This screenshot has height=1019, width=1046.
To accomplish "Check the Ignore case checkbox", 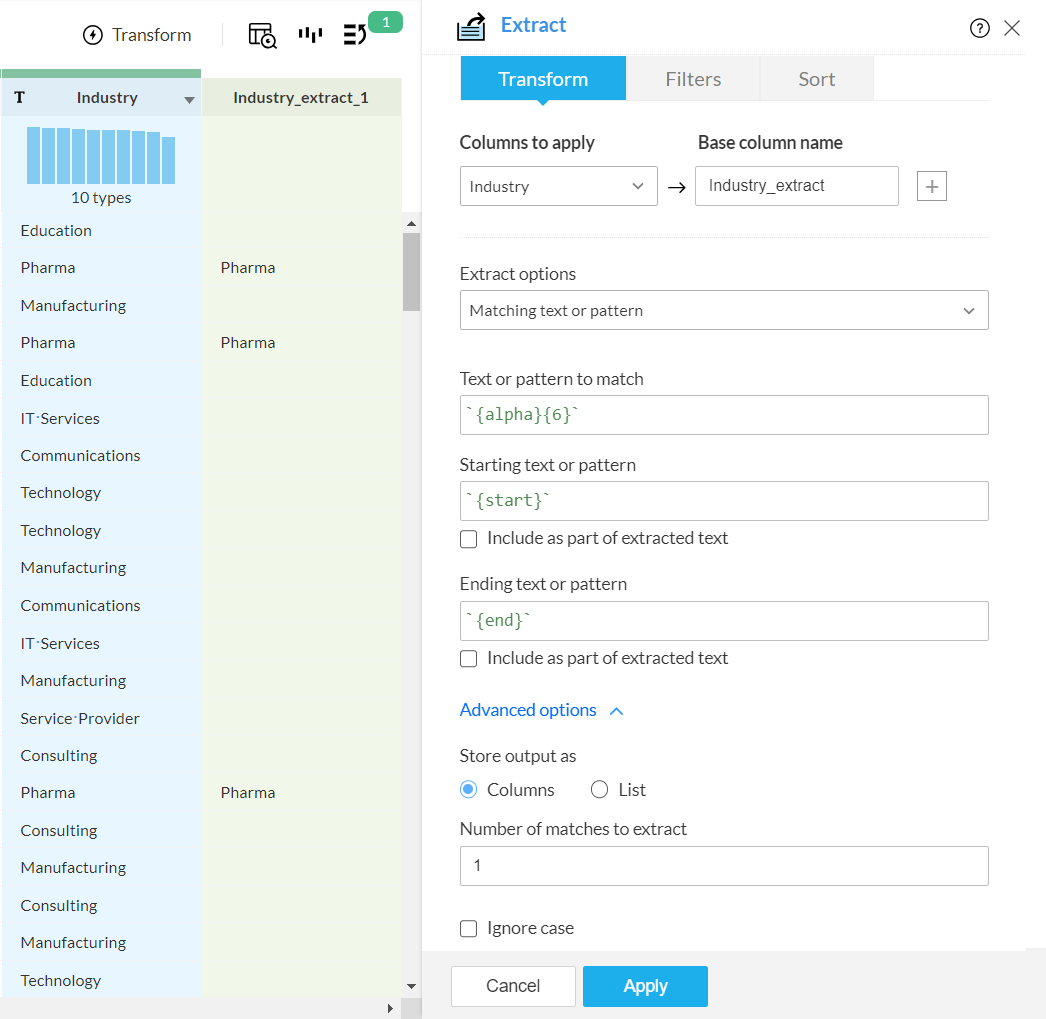I will coord(469,929).
